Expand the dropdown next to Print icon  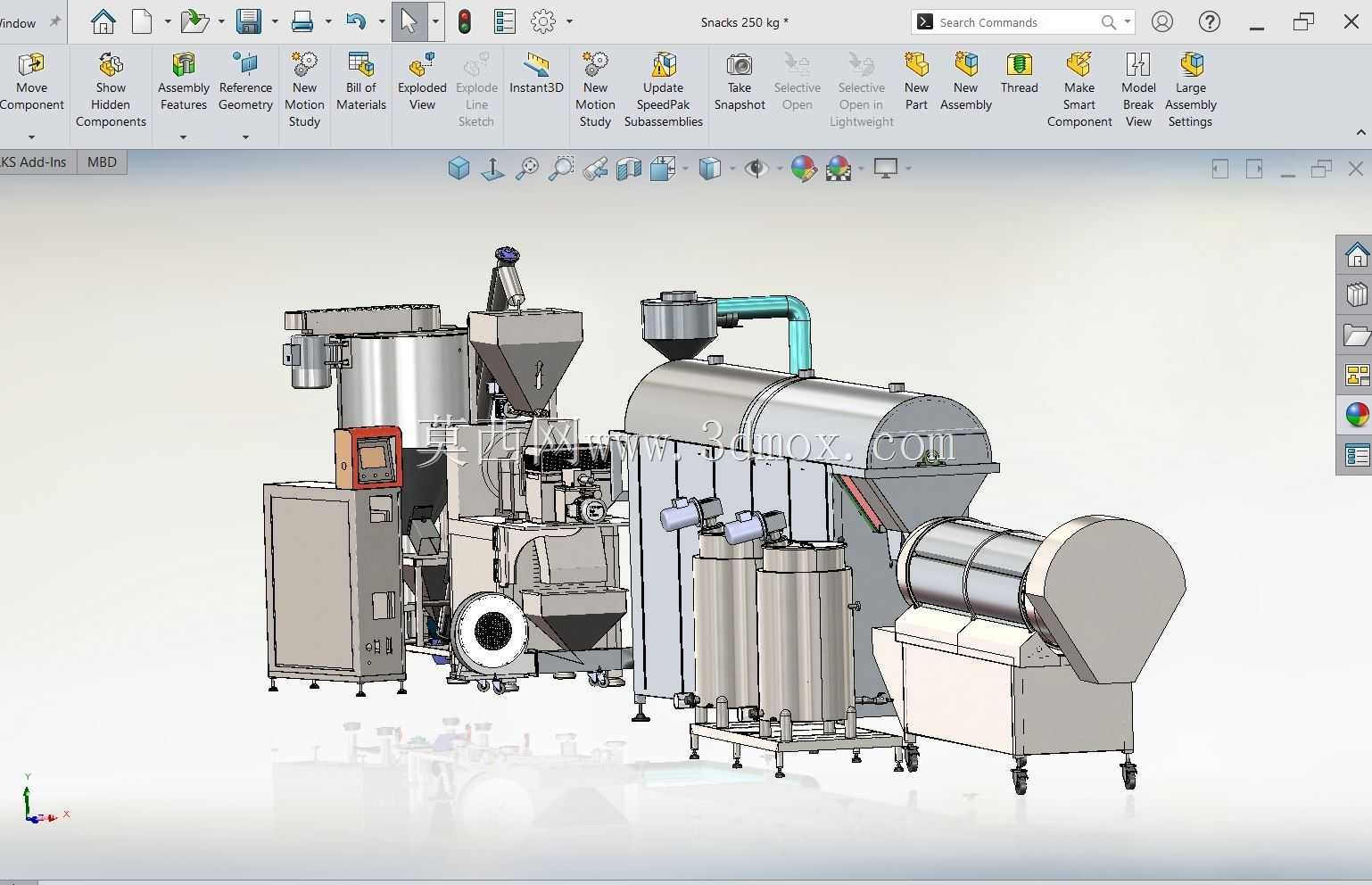coord(328,21)
